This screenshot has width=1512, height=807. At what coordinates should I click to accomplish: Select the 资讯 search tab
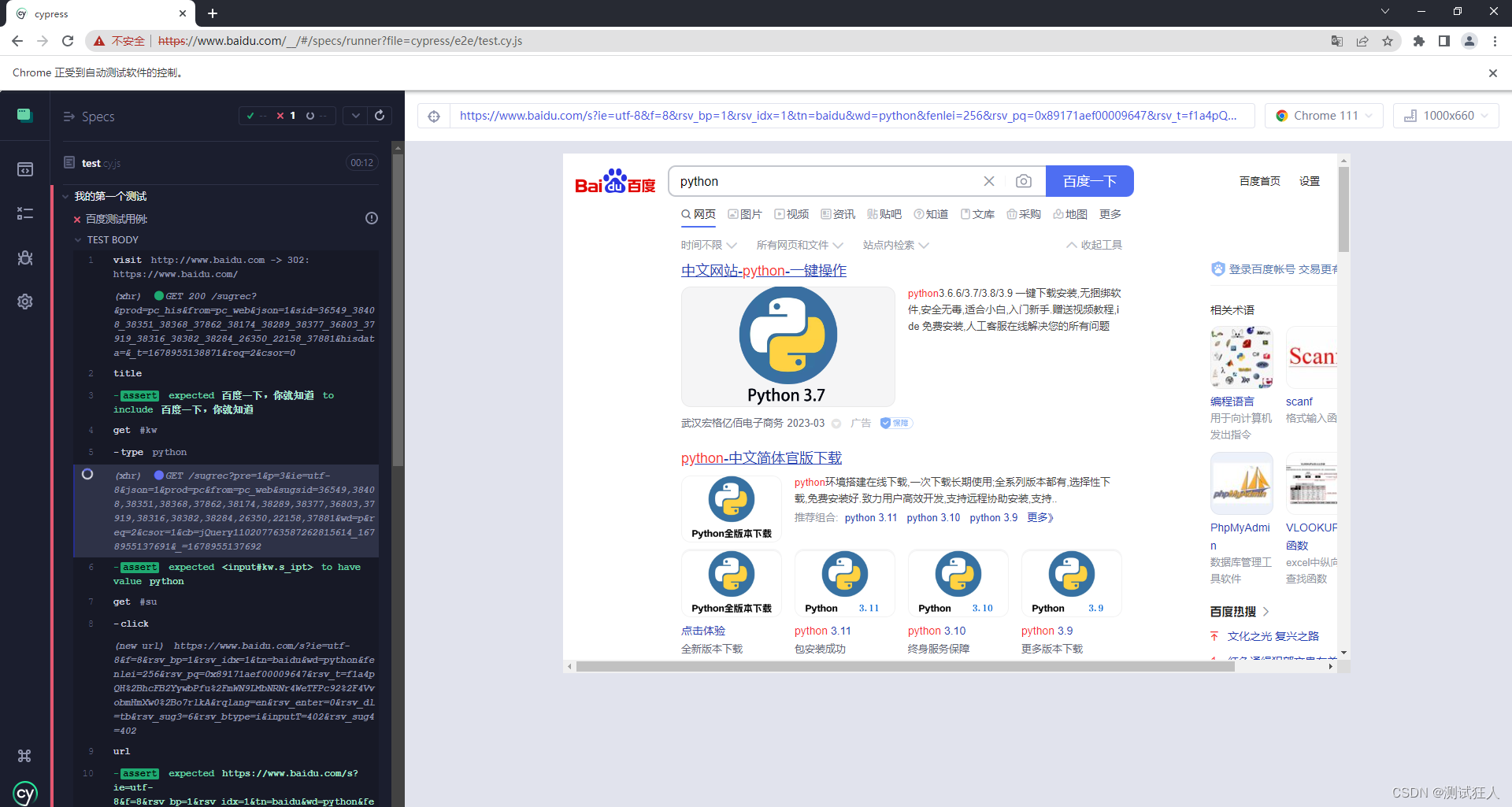[x=838, y=214]
